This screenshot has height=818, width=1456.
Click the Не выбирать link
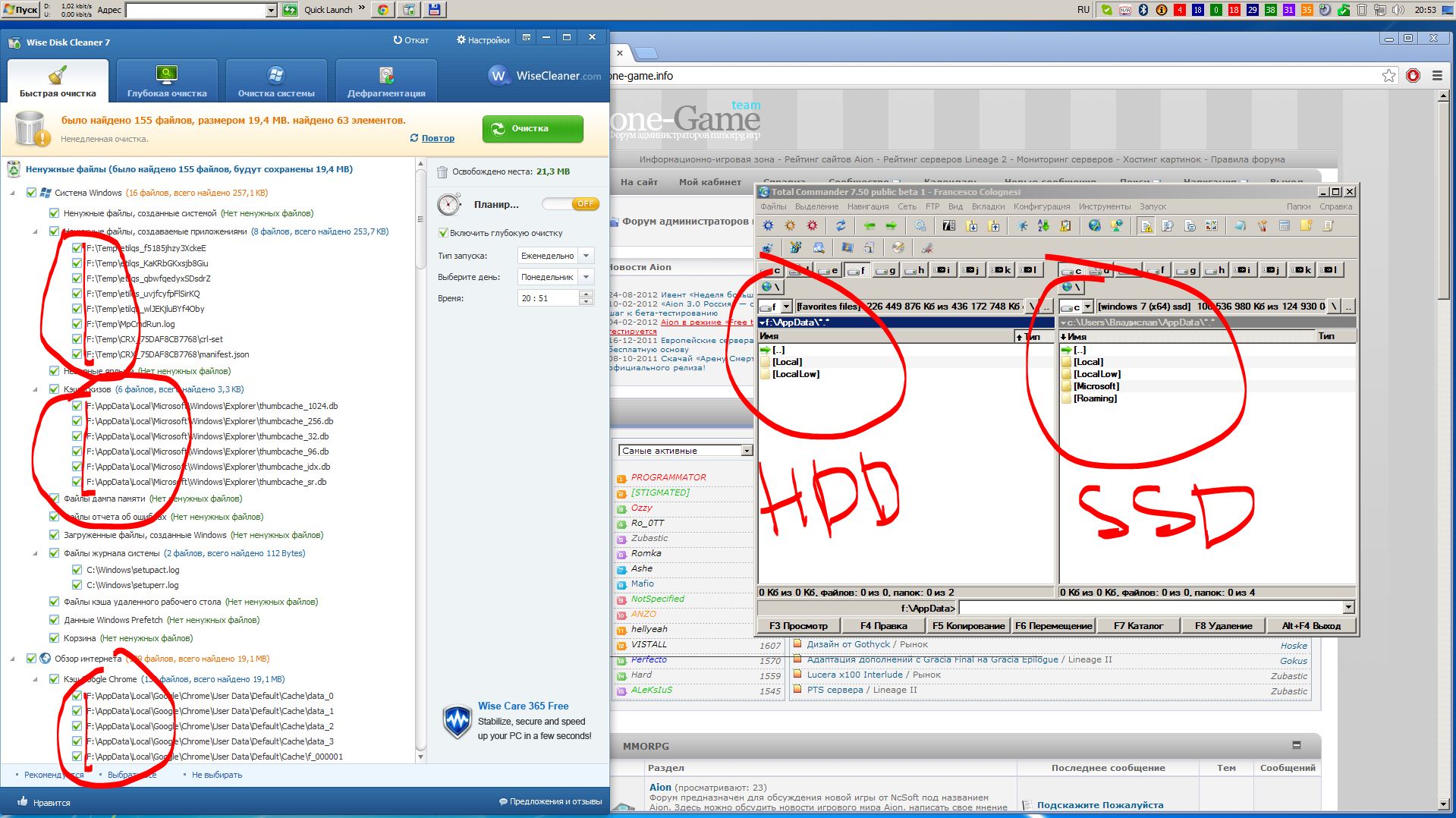[217, 775]
